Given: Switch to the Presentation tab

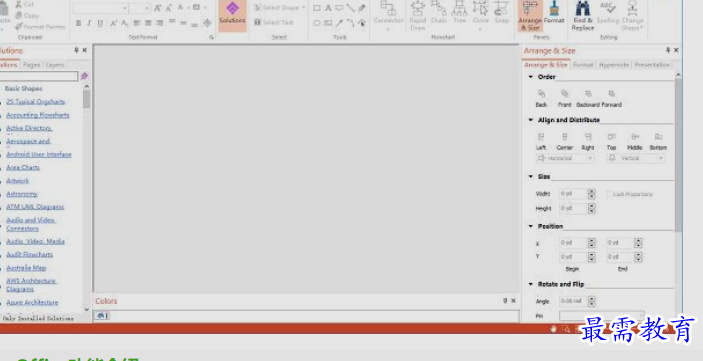Looking at the screenshot, I should (652, 65).
